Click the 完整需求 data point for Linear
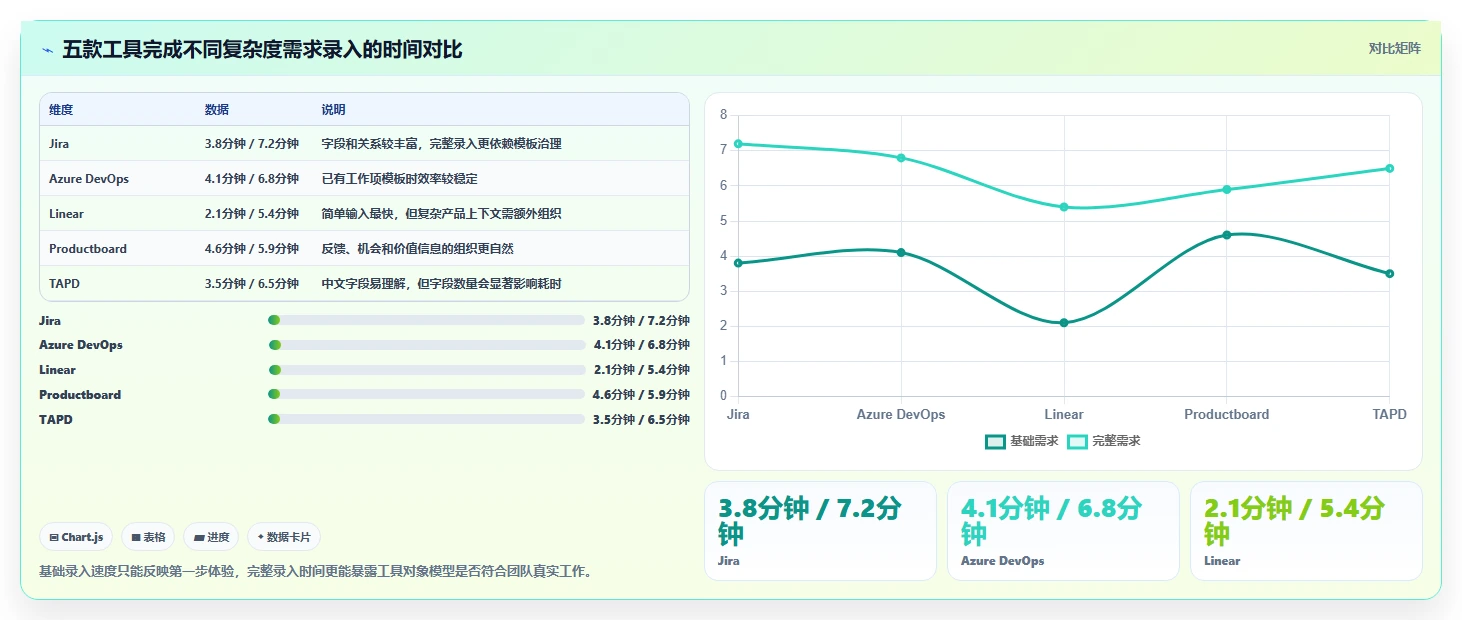The image size is (1462, 620). pyautogui.click(x=1064, y=207)
